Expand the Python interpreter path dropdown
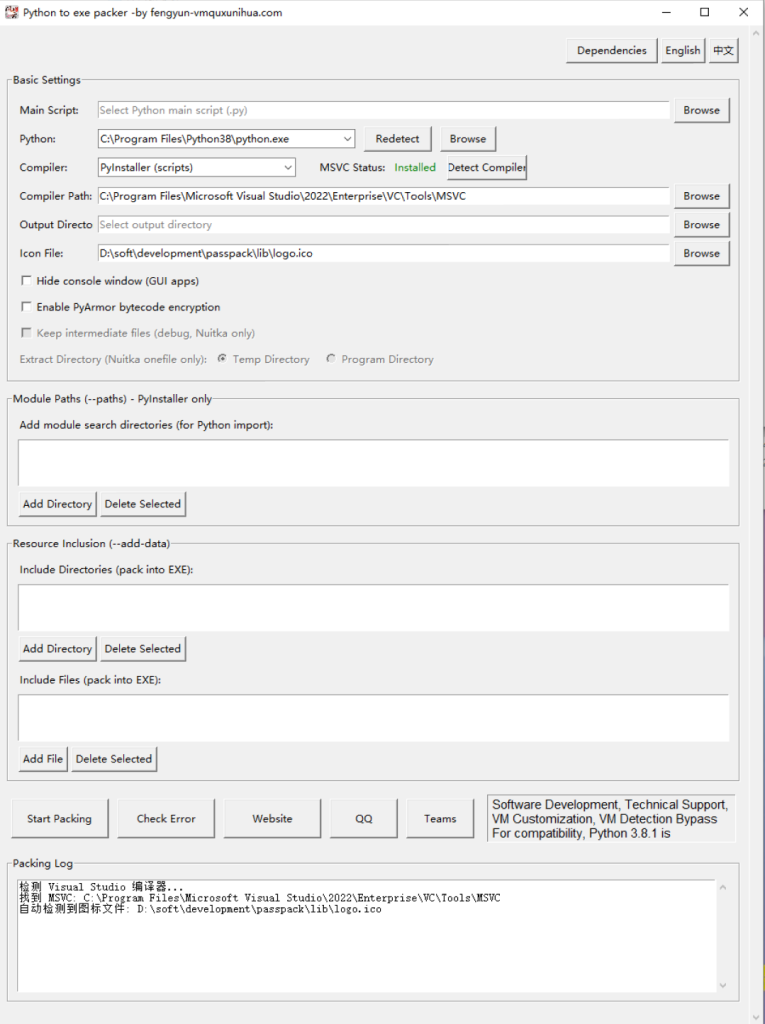 (x=347, y=139)
